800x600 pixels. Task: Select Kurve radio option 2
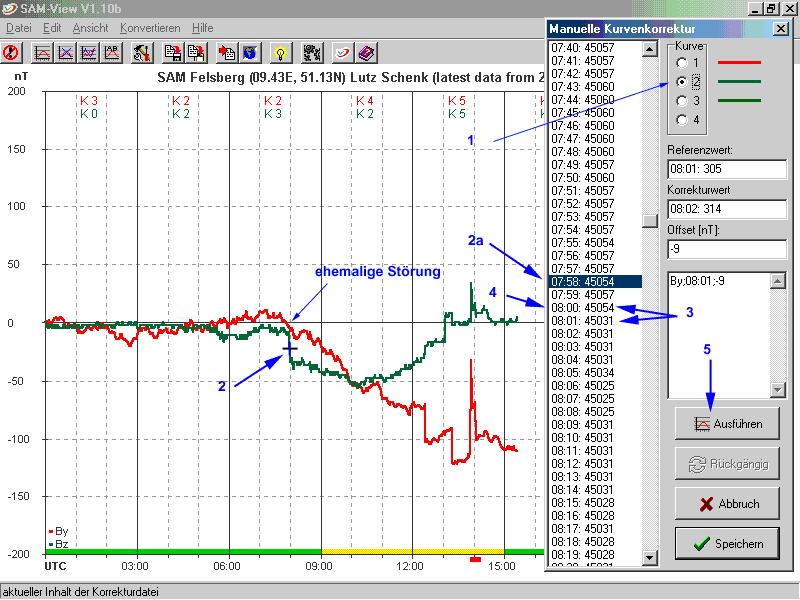[682, 82]
